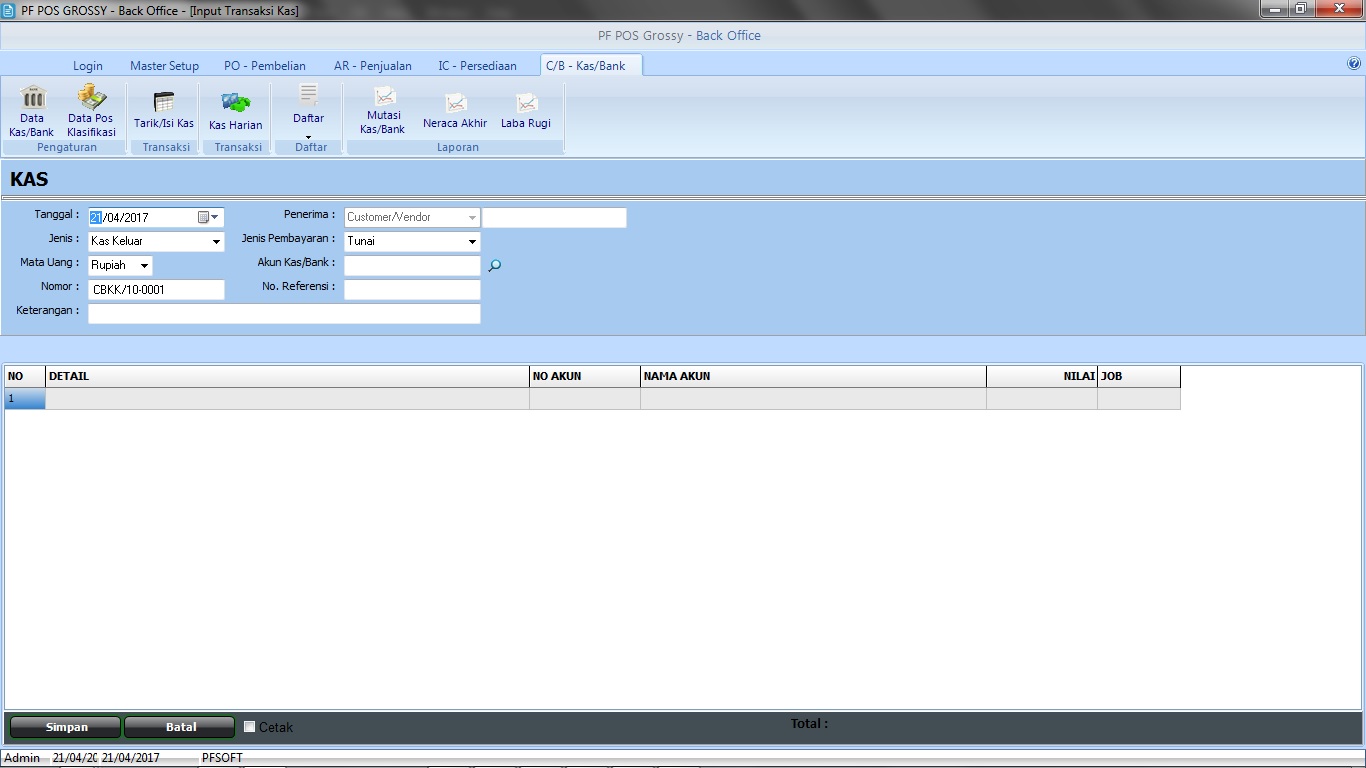Open Neraca Akhir report
Image resolution: width=1366 pixels, height=768 pixels.
(455, 110)
